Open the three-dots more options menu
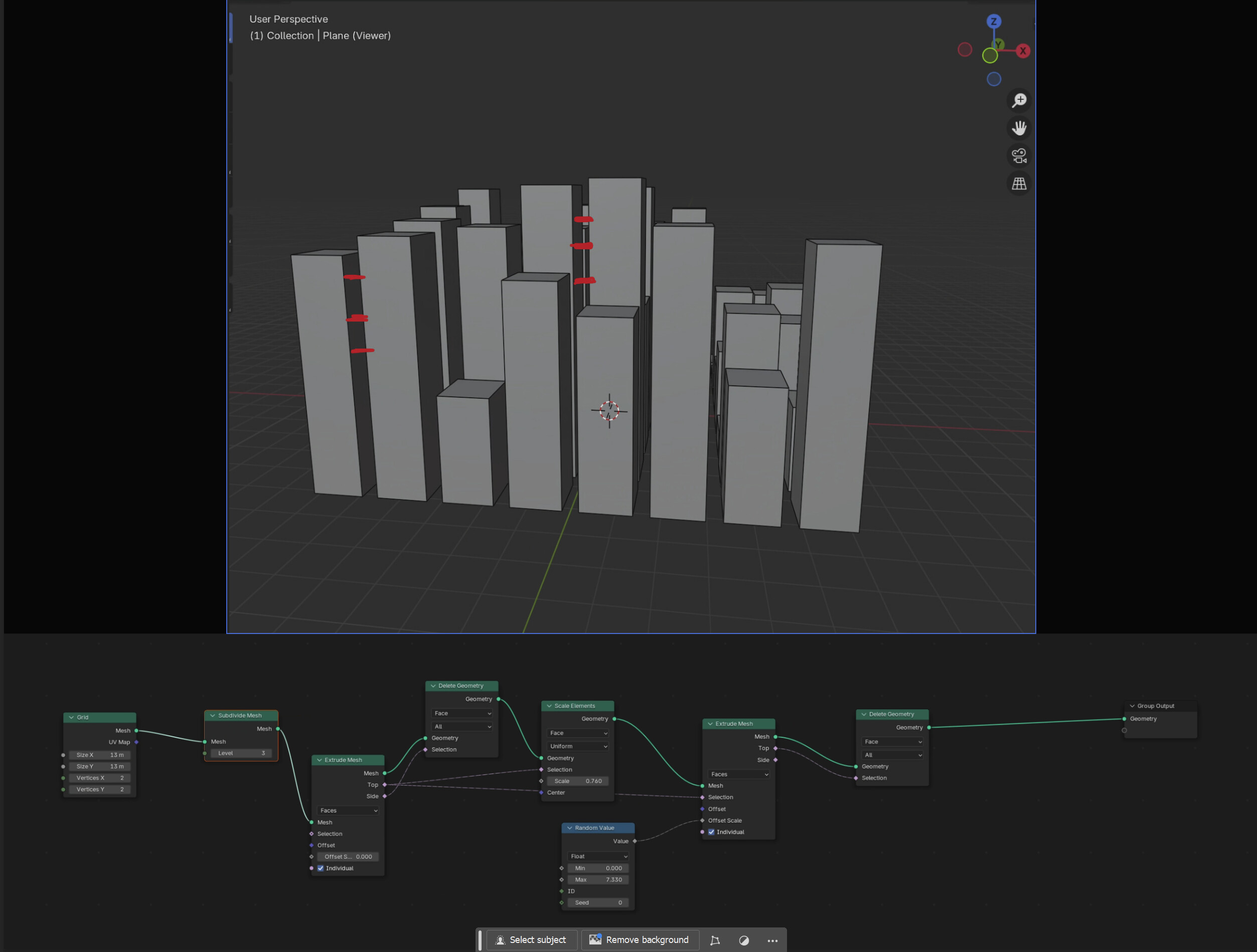1257x952 pixels. [772, 940]
